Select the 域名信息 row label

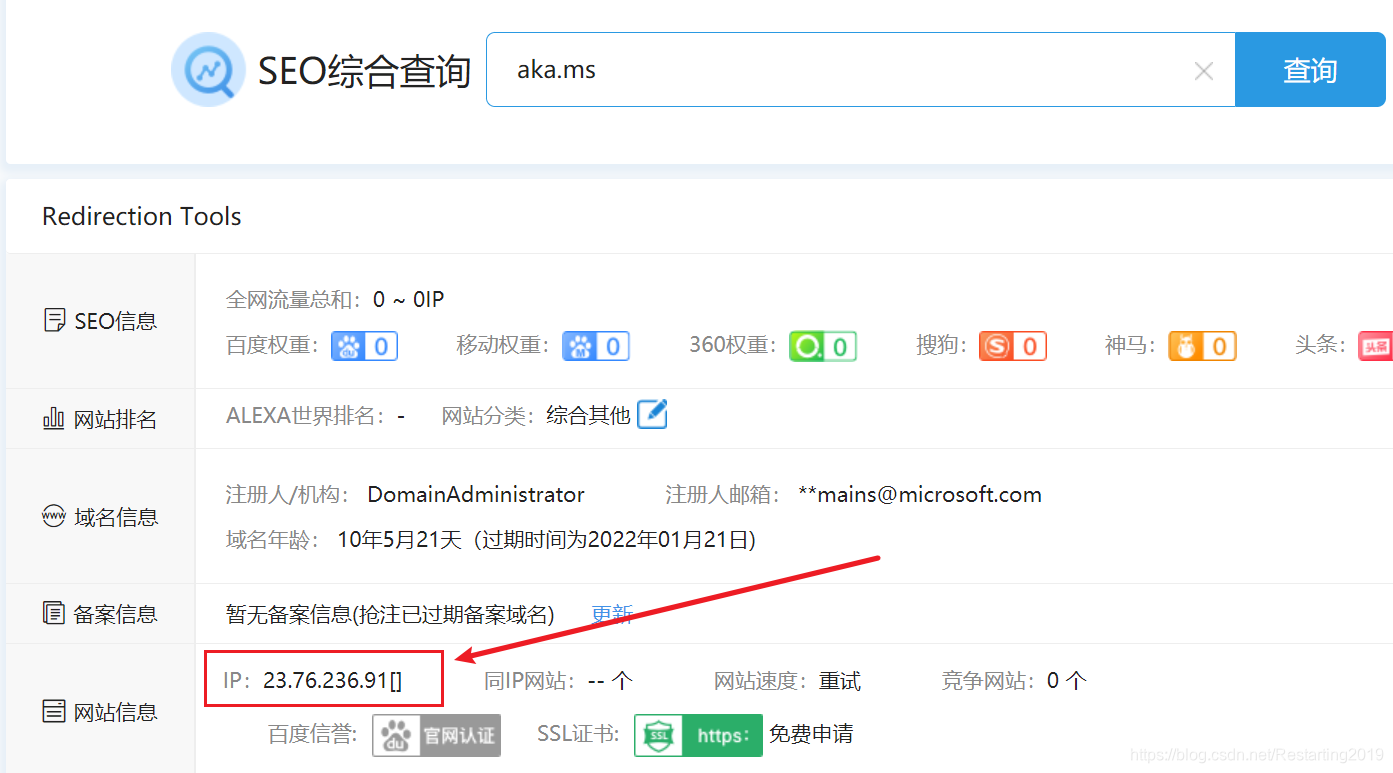pyautogui.click(x=116, y=517)
